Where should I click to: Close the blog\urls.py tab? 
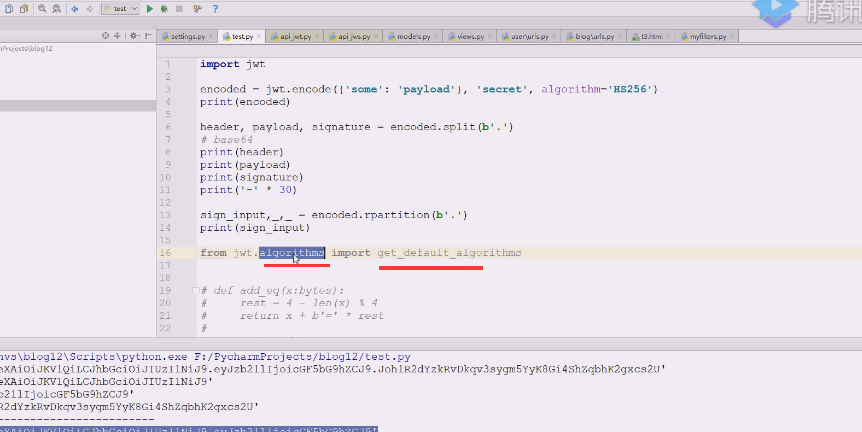click(x=620, y=36)
